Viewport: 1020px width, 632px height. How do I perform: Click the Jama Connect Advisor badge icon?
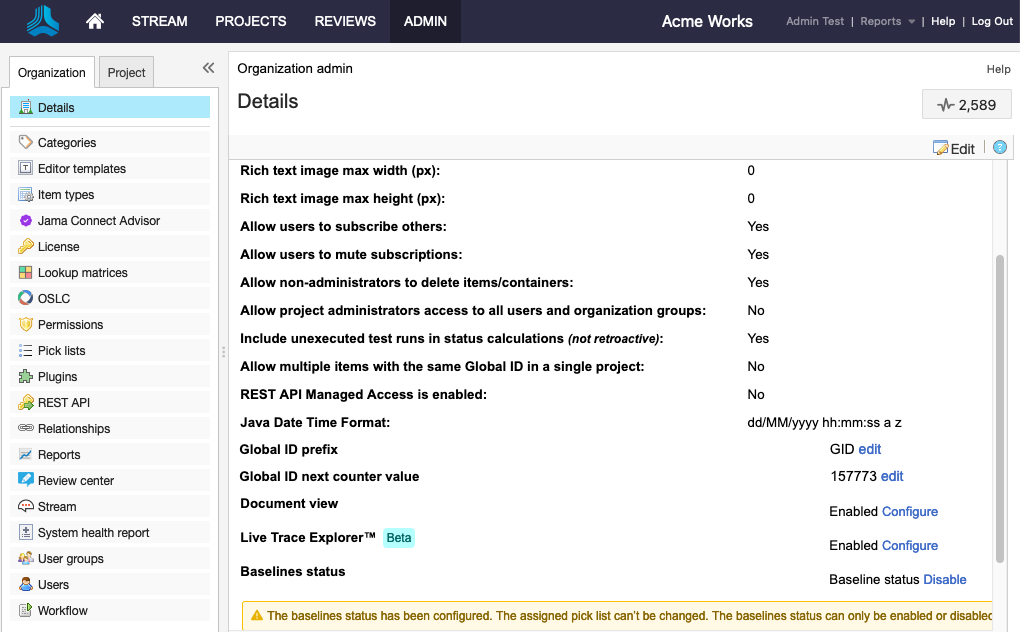coord(25,220)
